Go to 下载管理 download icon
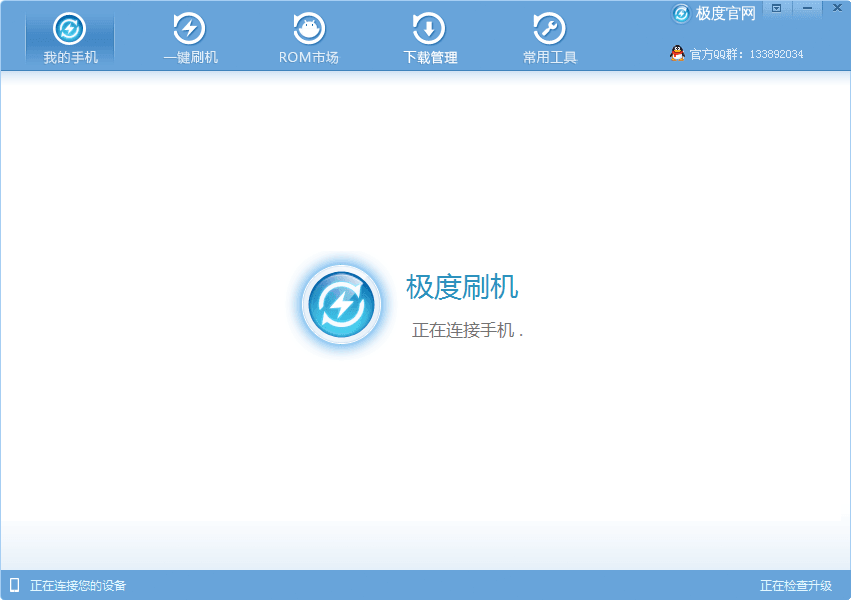This screenshot has width=851, height=600. pos(429,28)
